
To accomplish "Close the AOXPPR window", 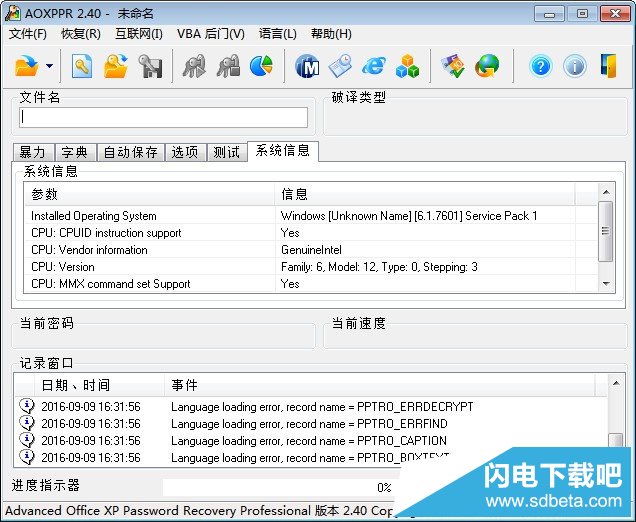I will click(615, 14).
